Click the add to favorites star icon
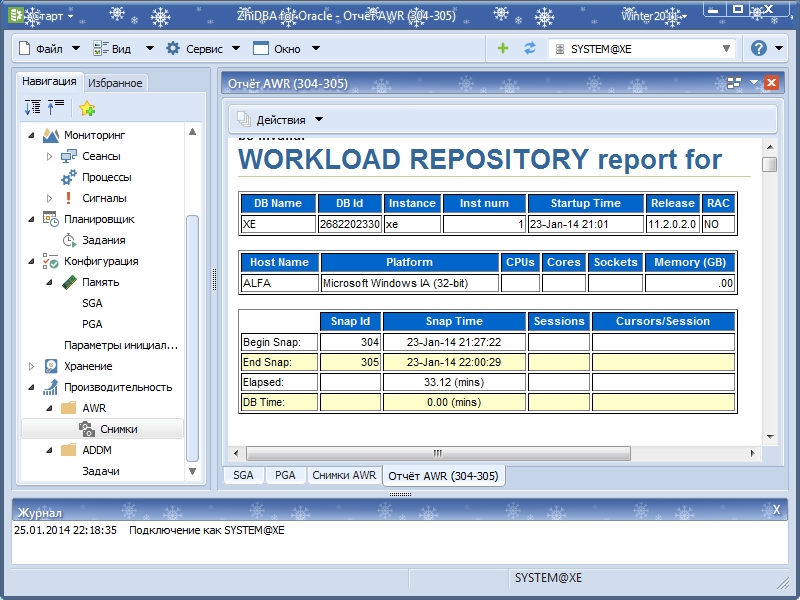This screenshot has height=600, width=800. click(87, 108)
